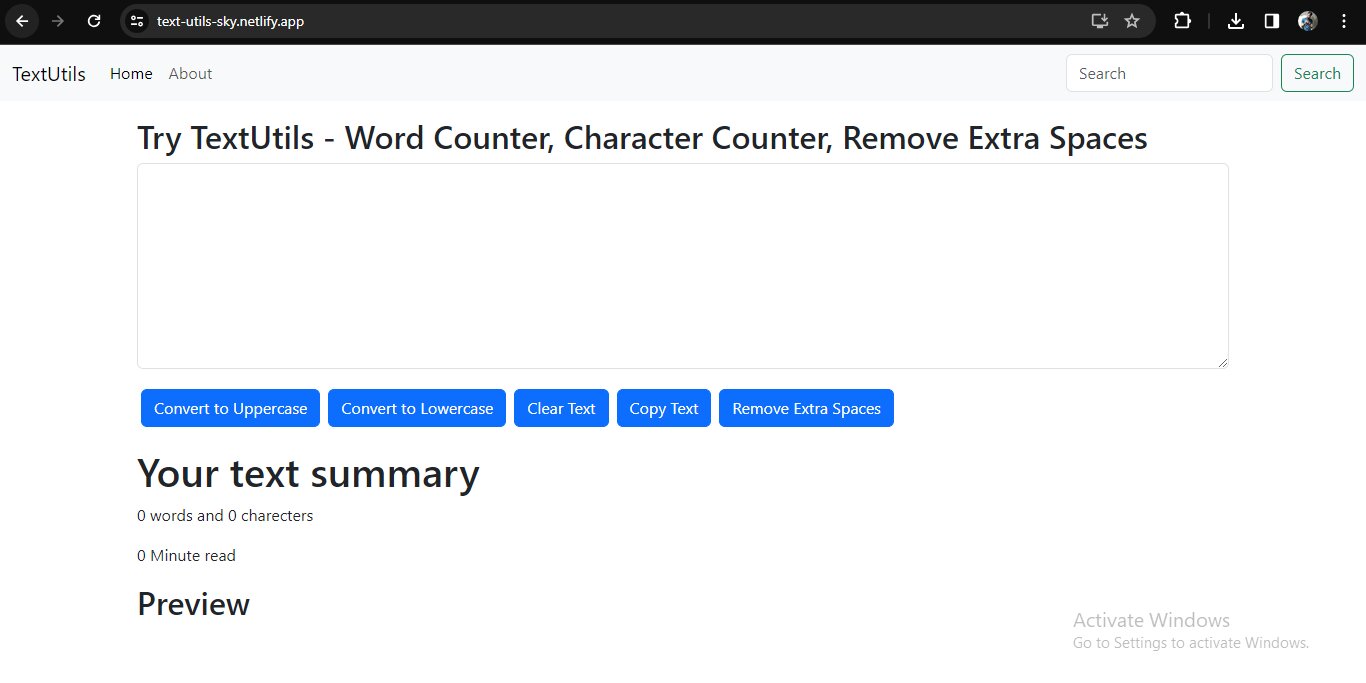The image size is (1366, 683).
Task: Click the '0 Minute read' text
Action: 186,556
